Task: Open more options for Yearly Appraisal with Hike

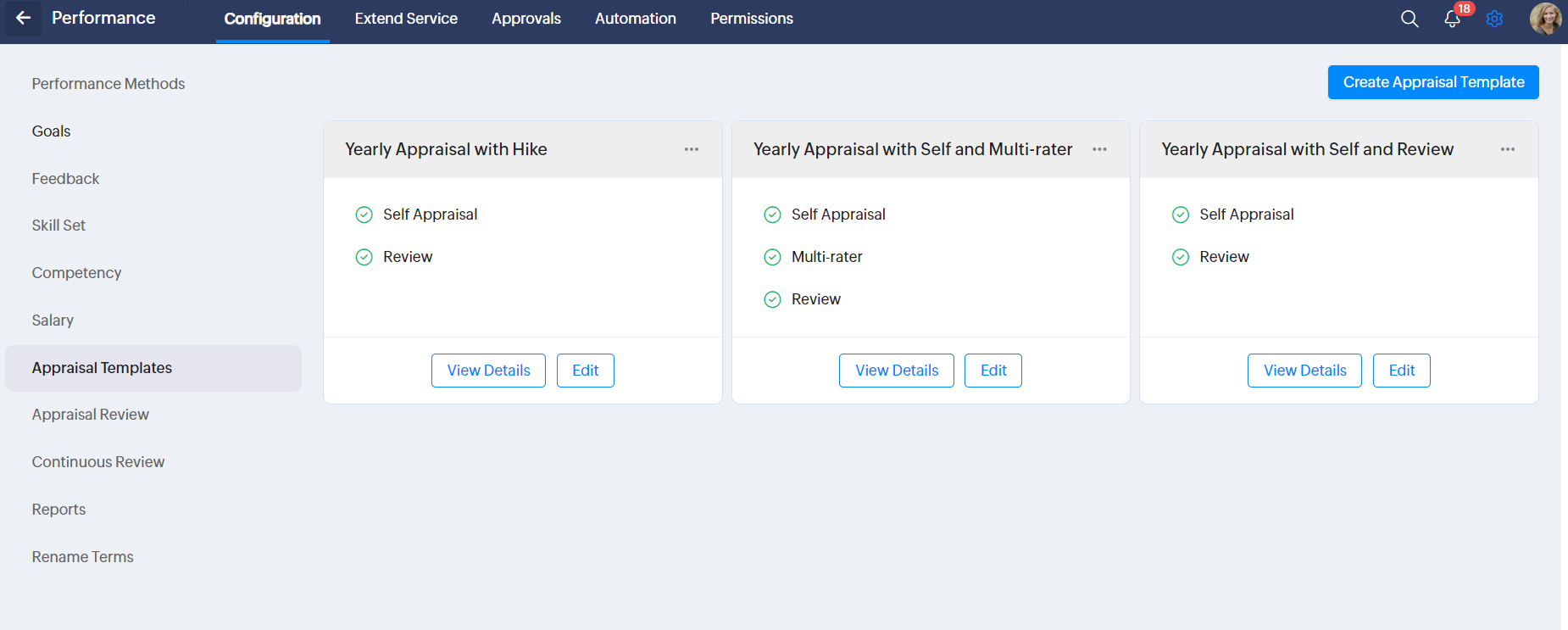Action: point(692,149)
